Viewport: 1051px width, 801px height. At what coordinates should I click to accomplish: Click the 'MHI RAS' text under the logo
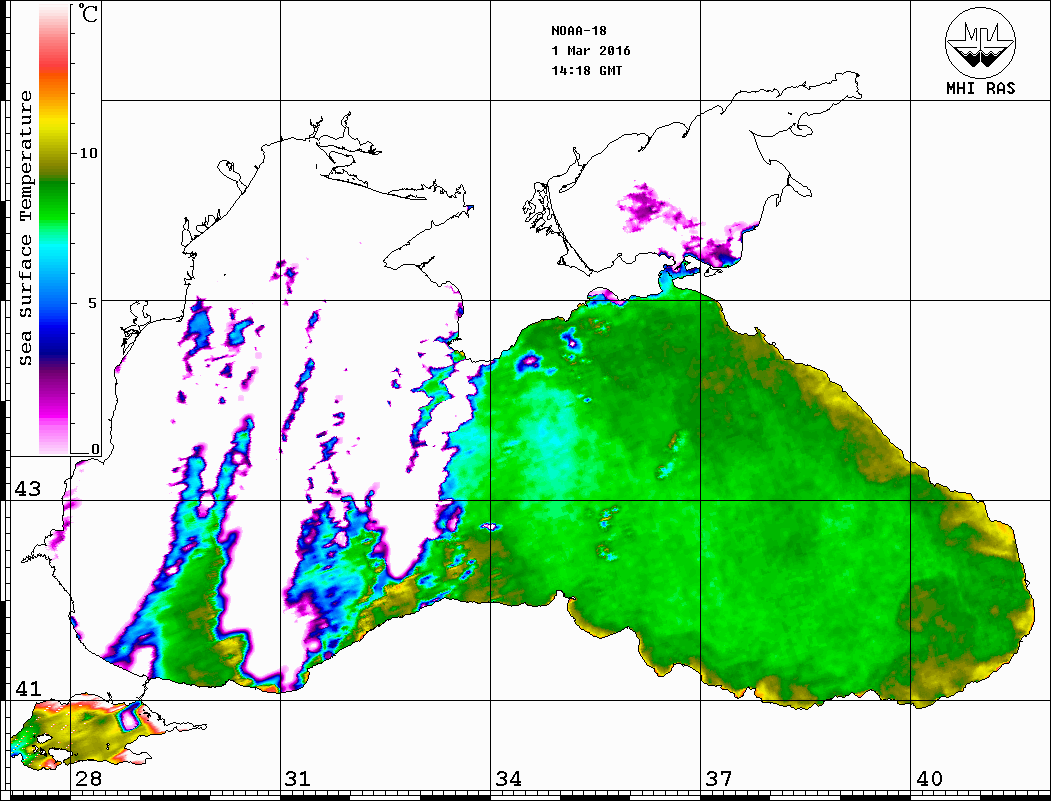(980, 89)
